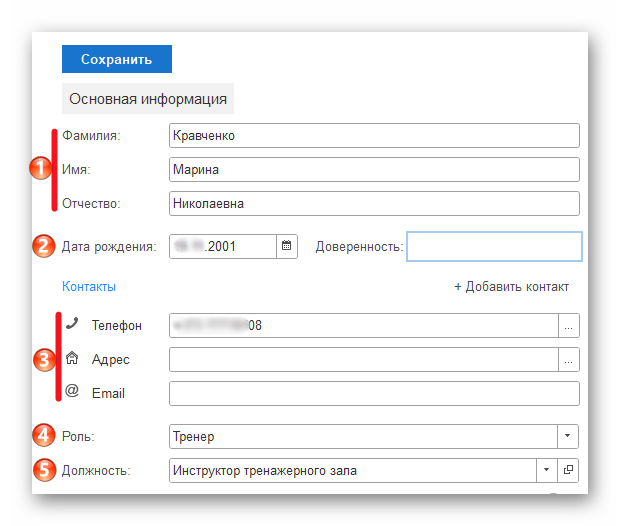
Task: Focus the Отчество field with Николаевна
Action: click(x=374, y=204)
